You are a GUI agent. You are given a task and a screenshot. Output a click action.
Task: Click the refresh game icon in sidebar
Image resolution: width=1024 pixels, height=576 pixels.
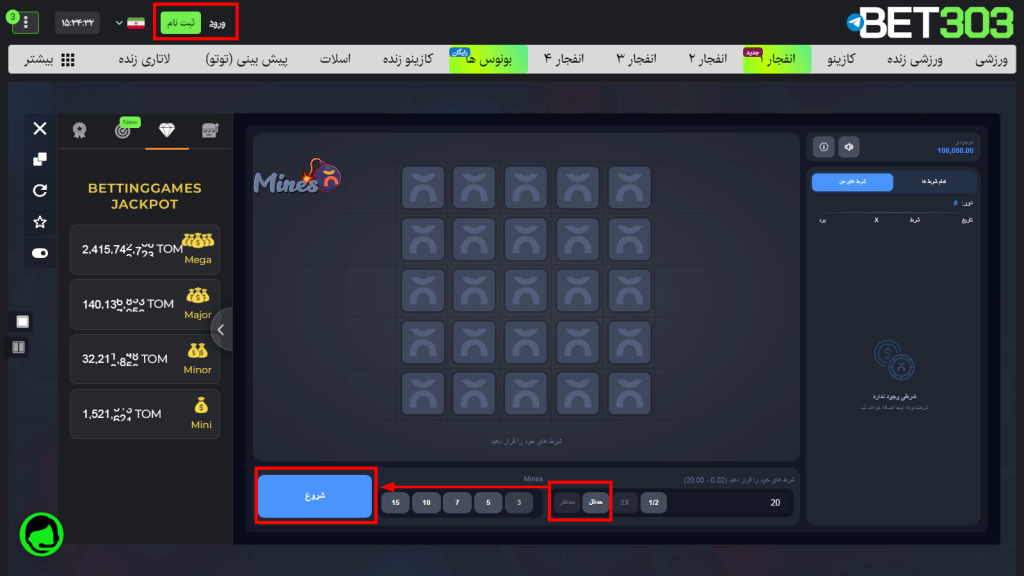(x=40, y=190)
